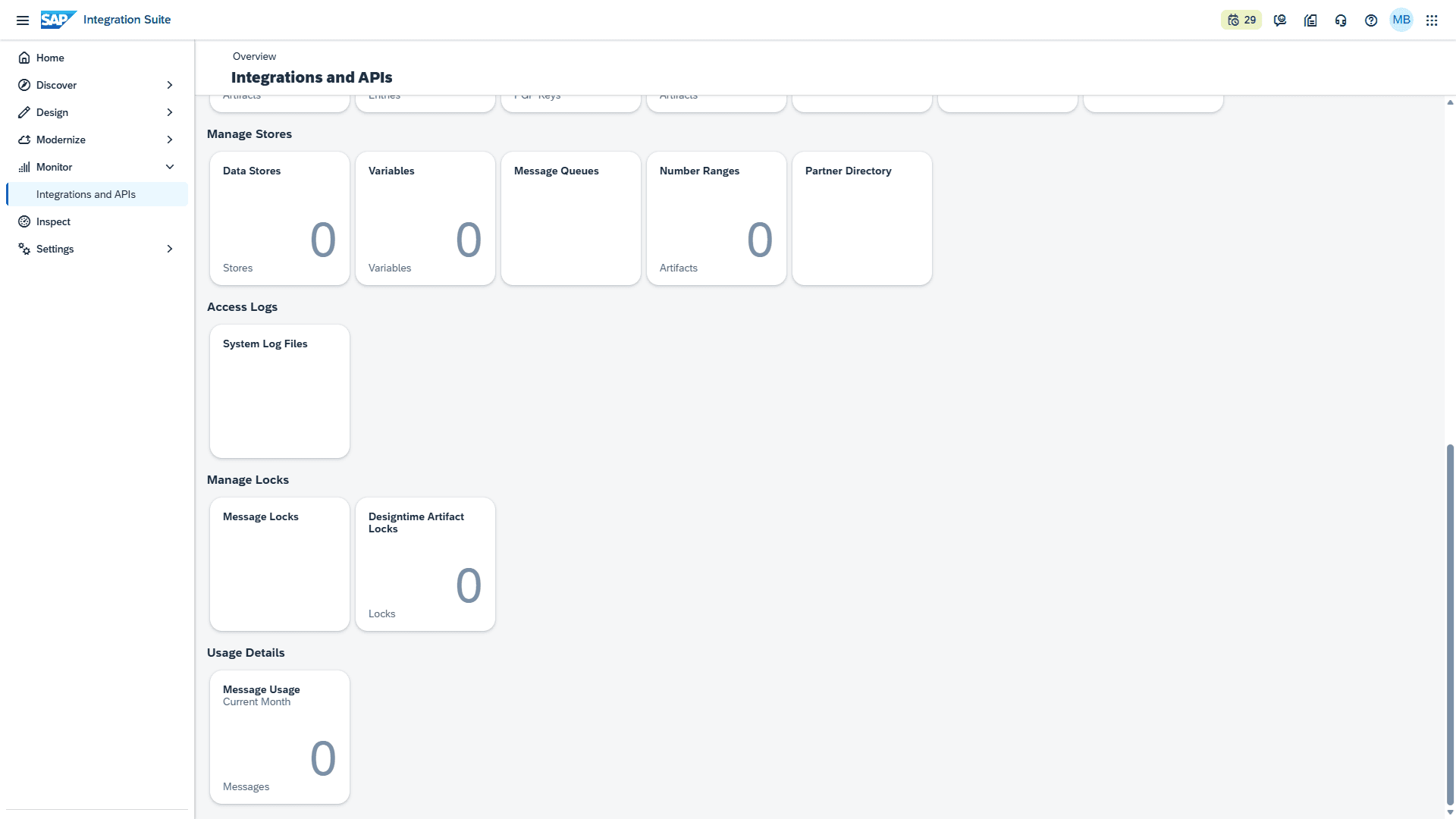Click the Usage Details section heading

click(246, 653)
